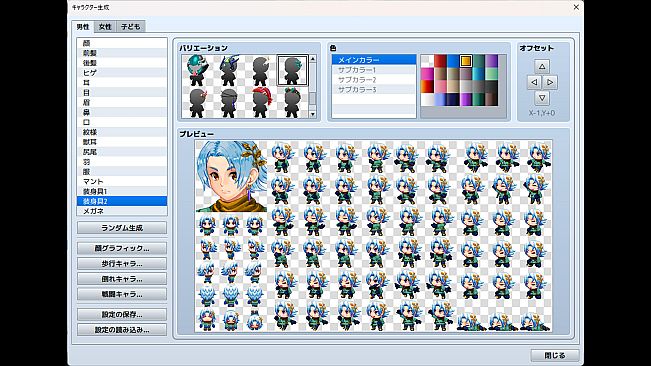Select 後髪 in the parts list
Viewport: 651px width, 366px height.
pyautogui.click(x=122, y=63)
